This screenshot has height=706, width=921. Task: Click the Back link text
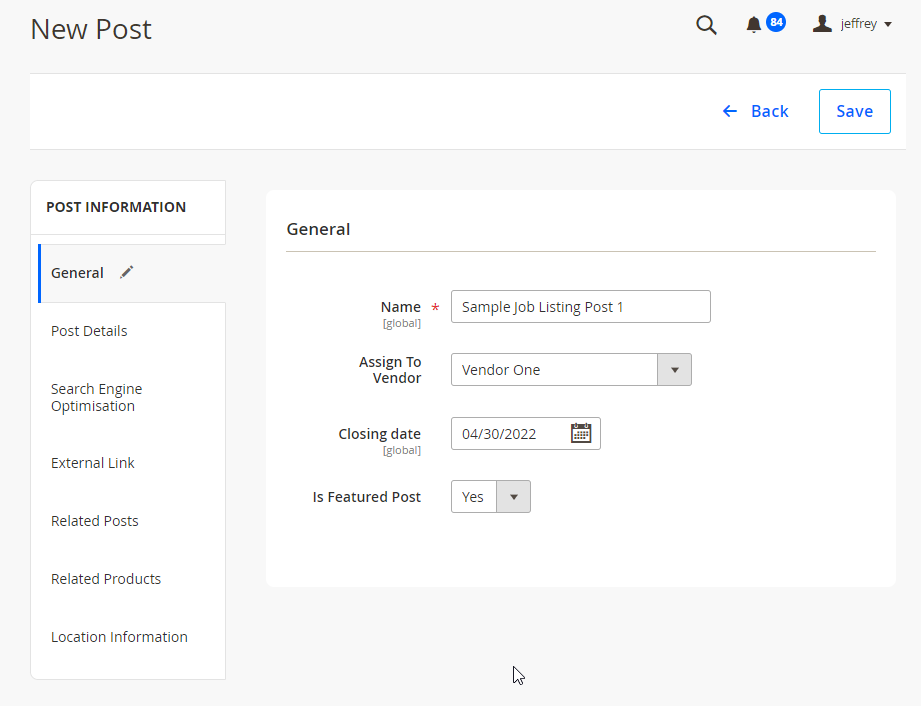coord(769,111)
